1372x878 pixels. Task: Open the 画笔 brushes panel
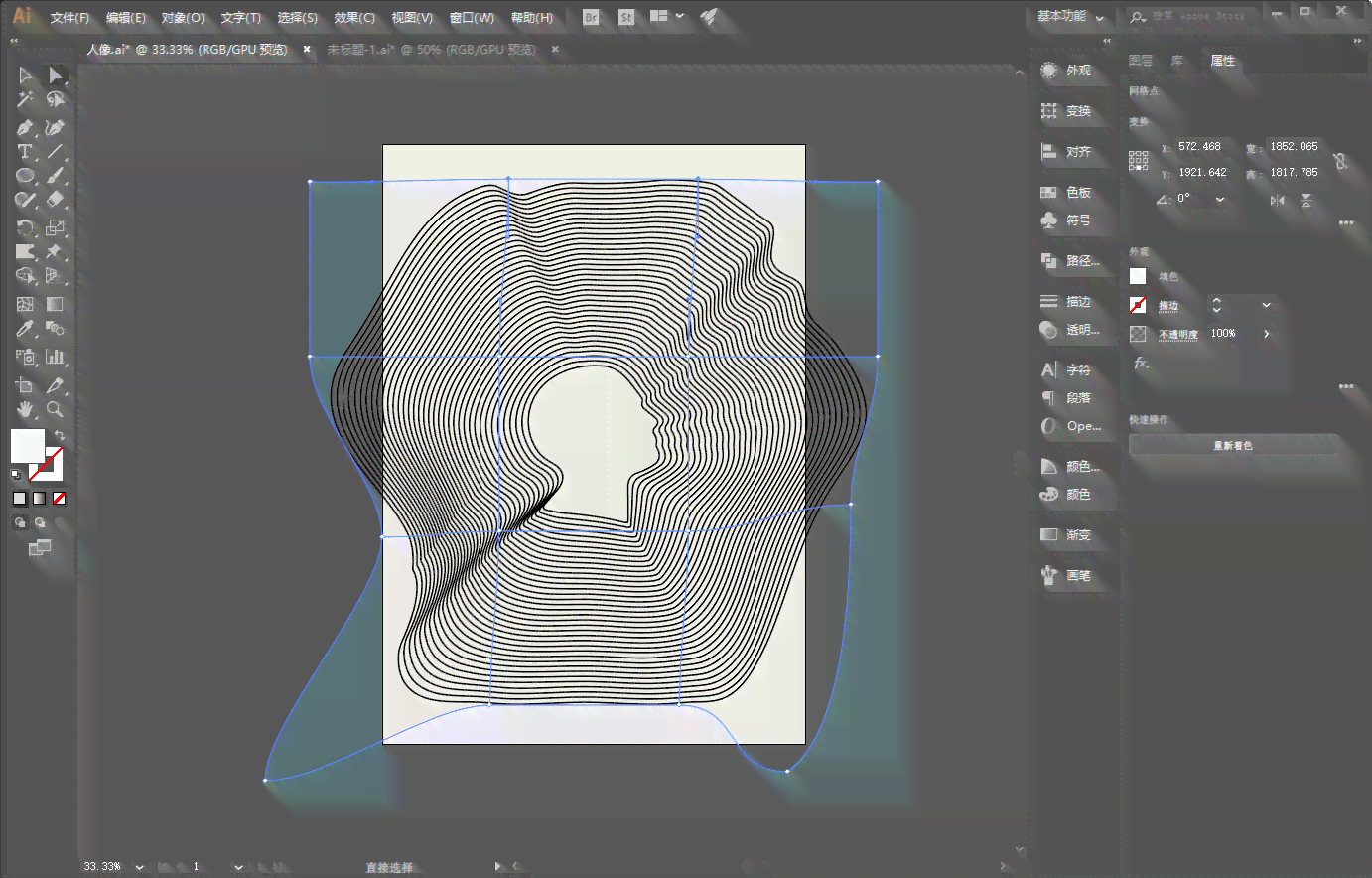click(1066, 575)
